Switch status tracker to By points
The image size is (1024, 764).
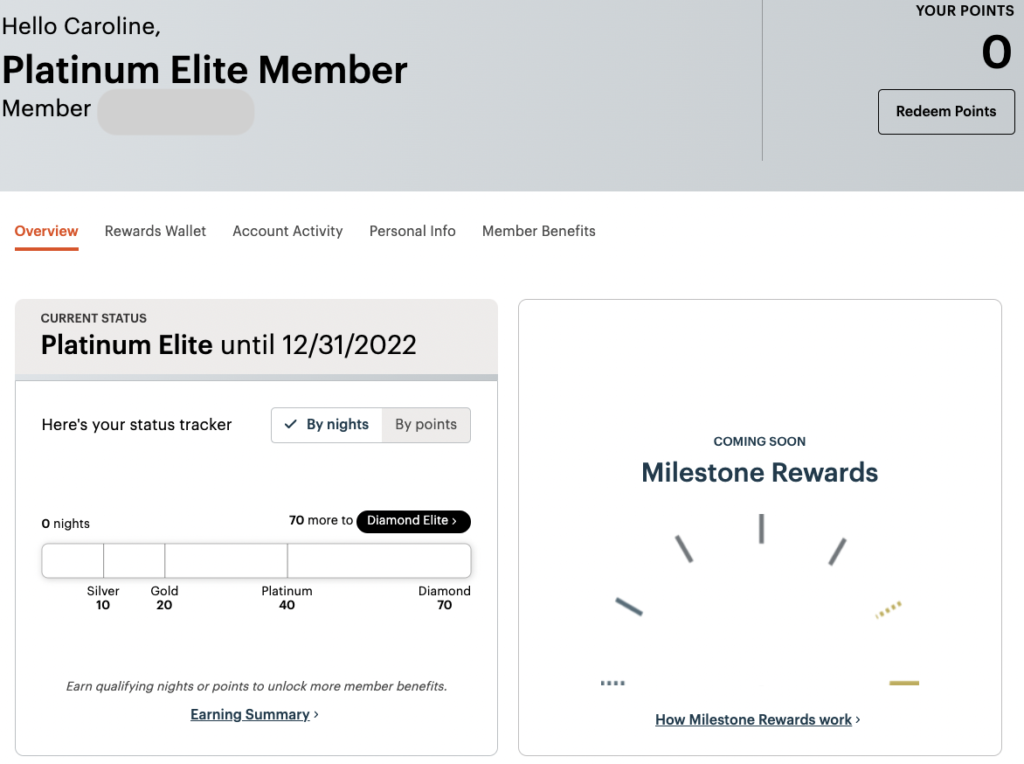click(x=426, y=425)
